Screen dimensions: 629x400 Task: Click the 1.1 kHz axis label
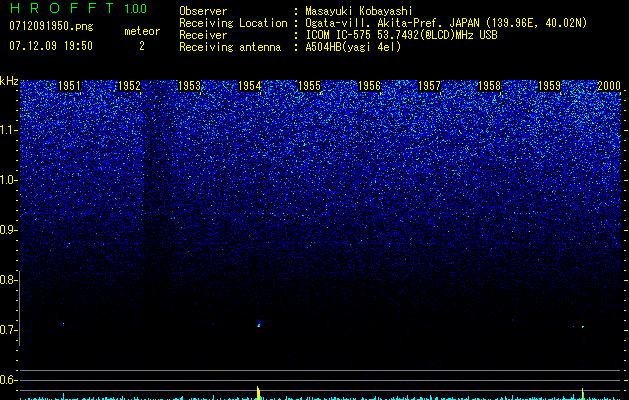[9, 130]
